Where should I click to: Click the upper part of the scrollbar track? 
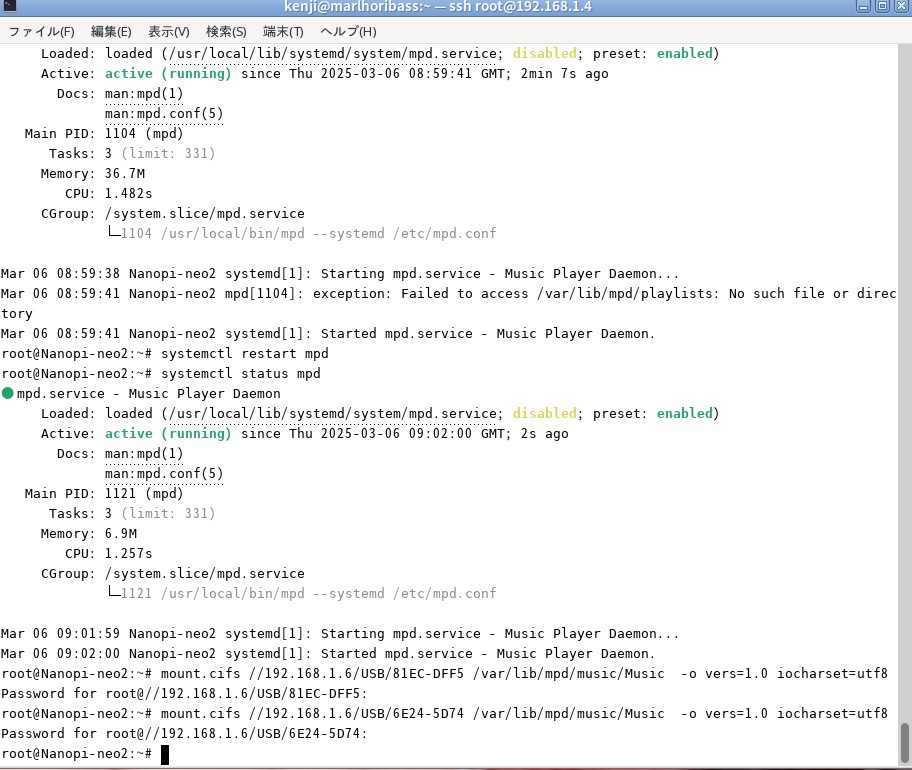pyautogui.click(x=904, y=200)
